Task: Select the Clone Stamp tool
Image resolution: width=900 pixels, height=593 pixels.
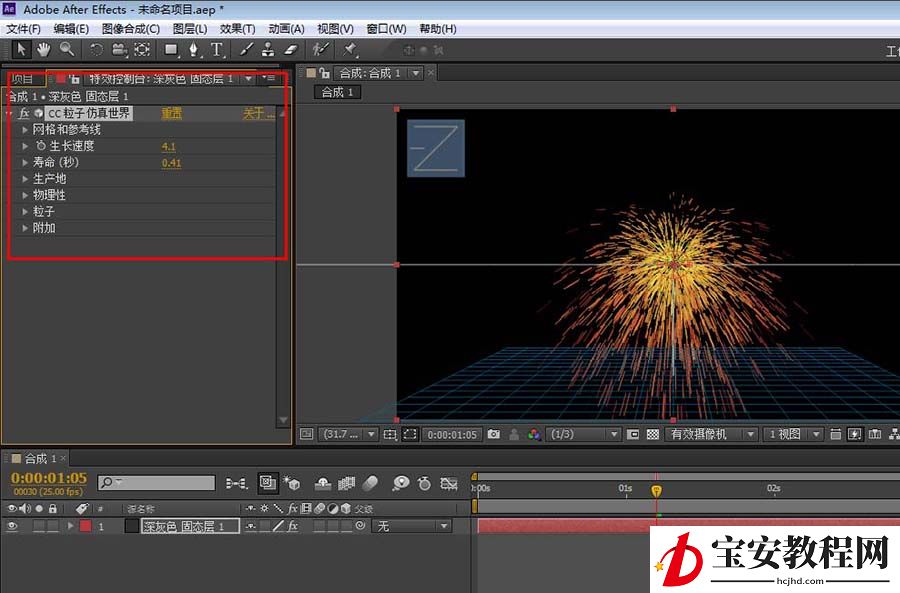Action: pyautogui.click(x=268, y=50)
